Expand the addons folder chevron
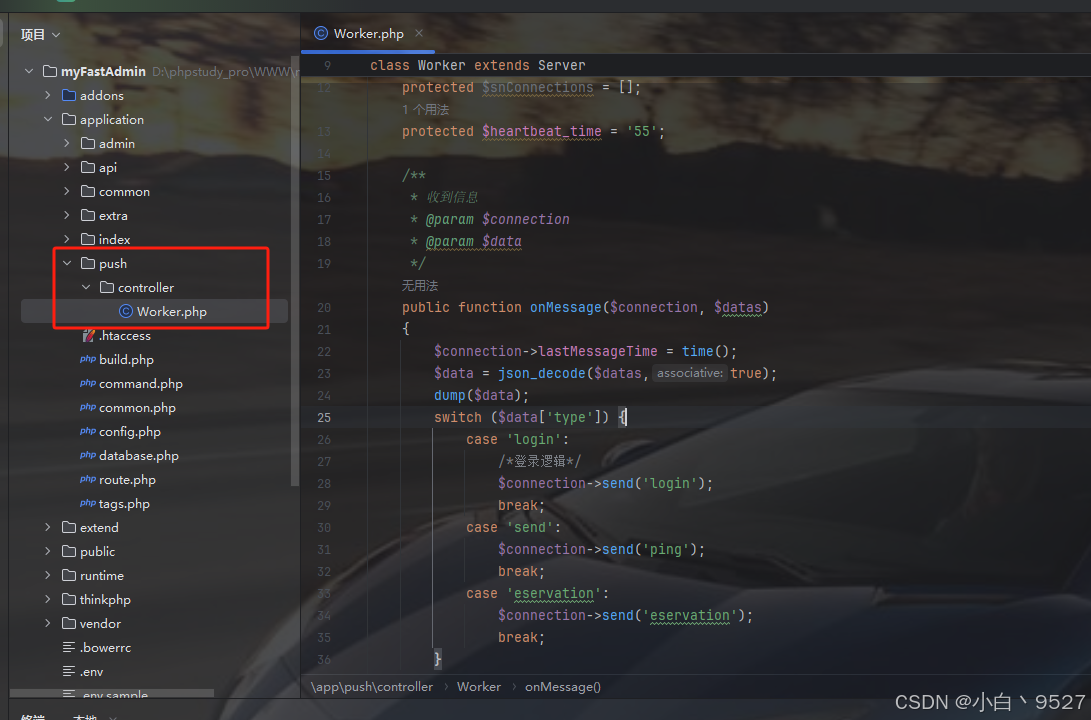Screen dimensions: 1091x720 click(x=48, y=95)
